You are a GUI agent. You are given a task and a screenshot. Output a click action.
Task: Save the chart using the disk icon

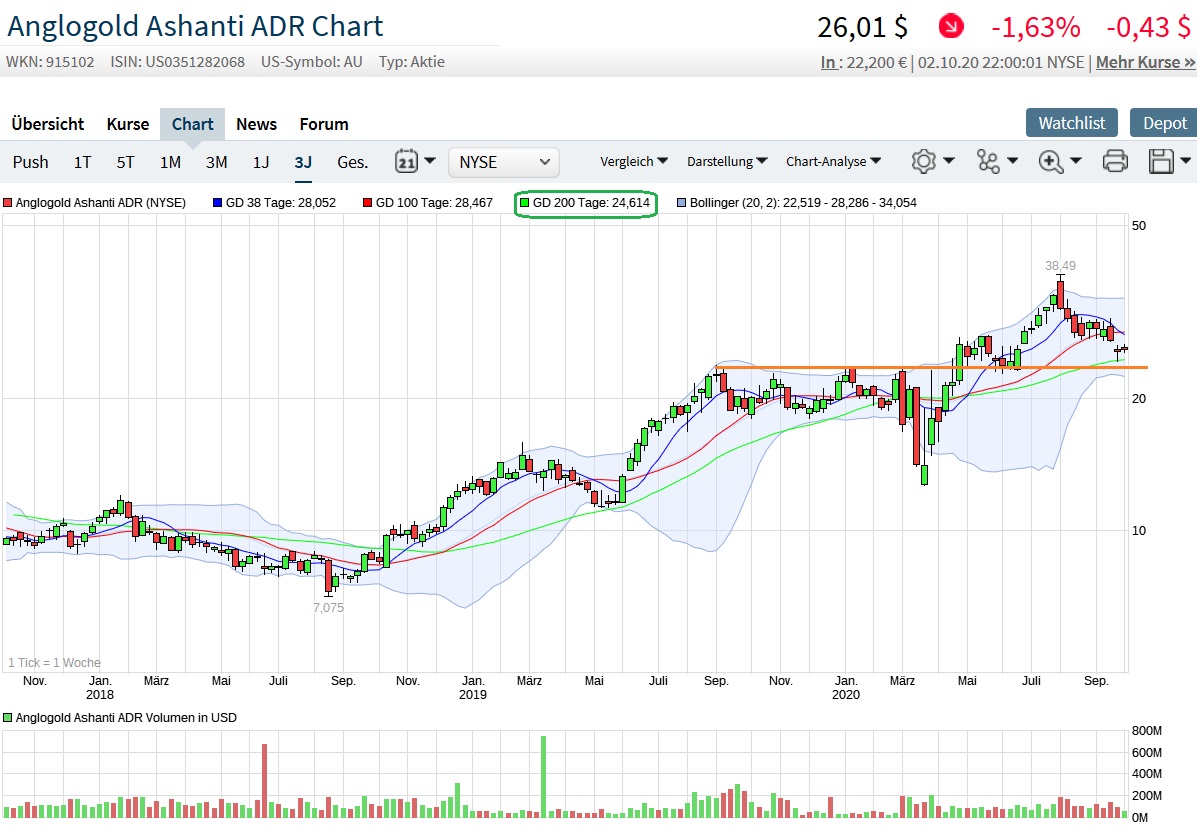1160,161
